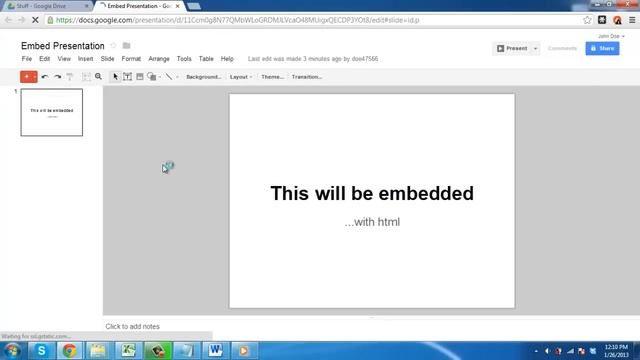Open the Slide menu
The image size is (640, 360).
[x=107, y=59]
